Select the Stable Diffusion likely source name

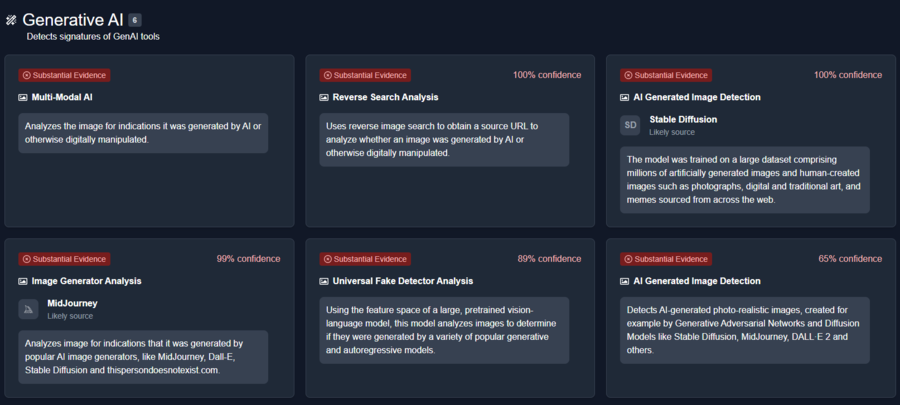click(683, 119)
